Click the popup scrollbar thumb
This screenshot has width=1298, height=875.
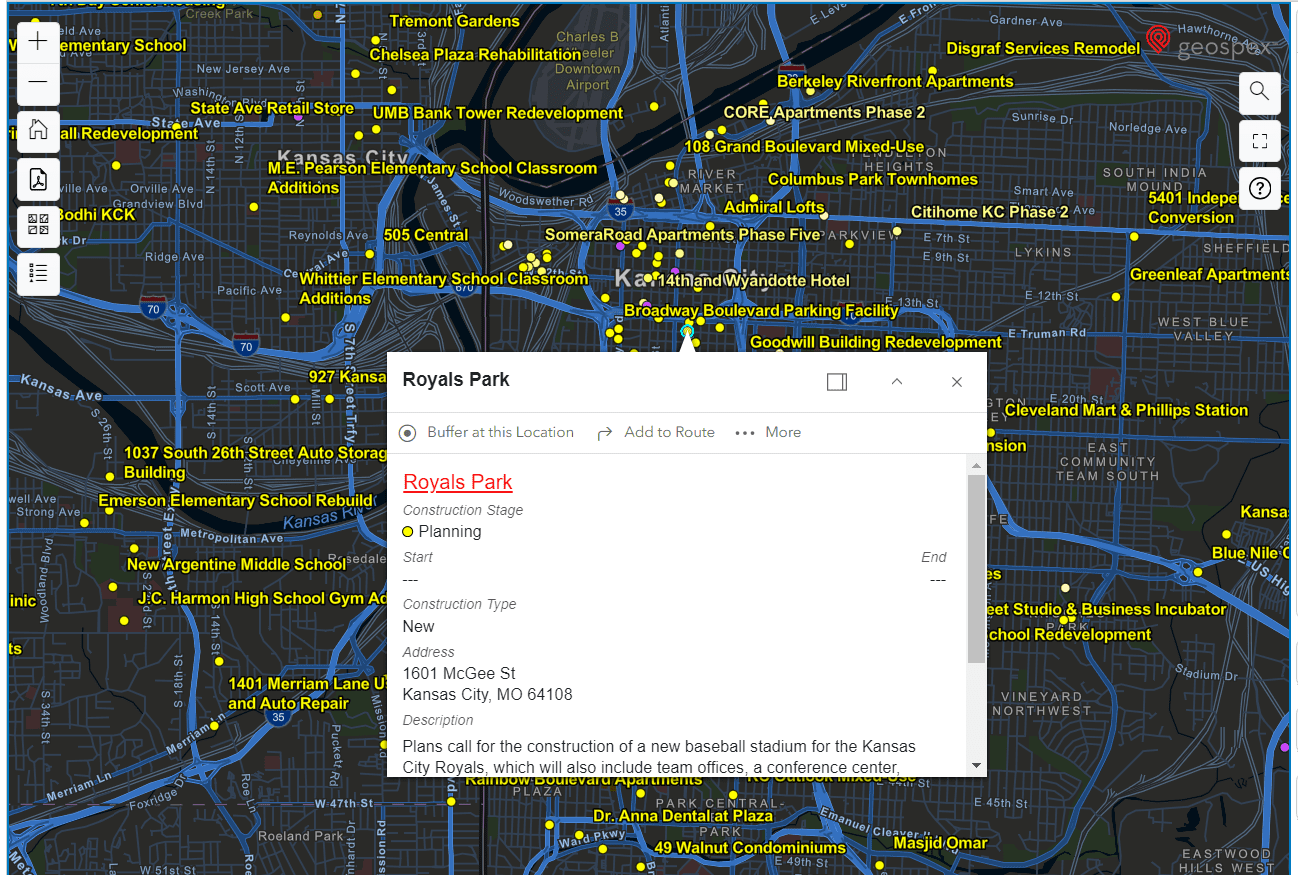[x=976, y=569]
